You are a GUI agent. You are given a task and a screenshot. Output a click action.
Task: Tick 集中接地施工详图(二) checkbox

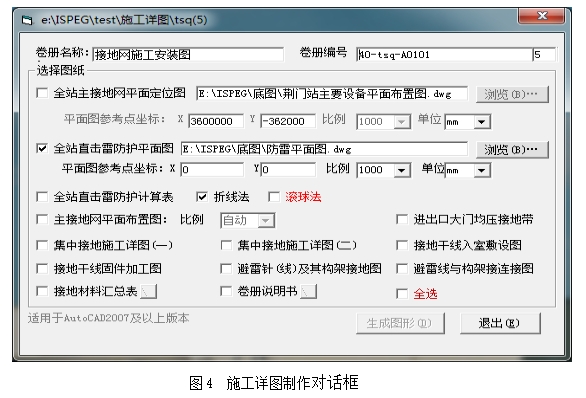[x=226, y=246]
